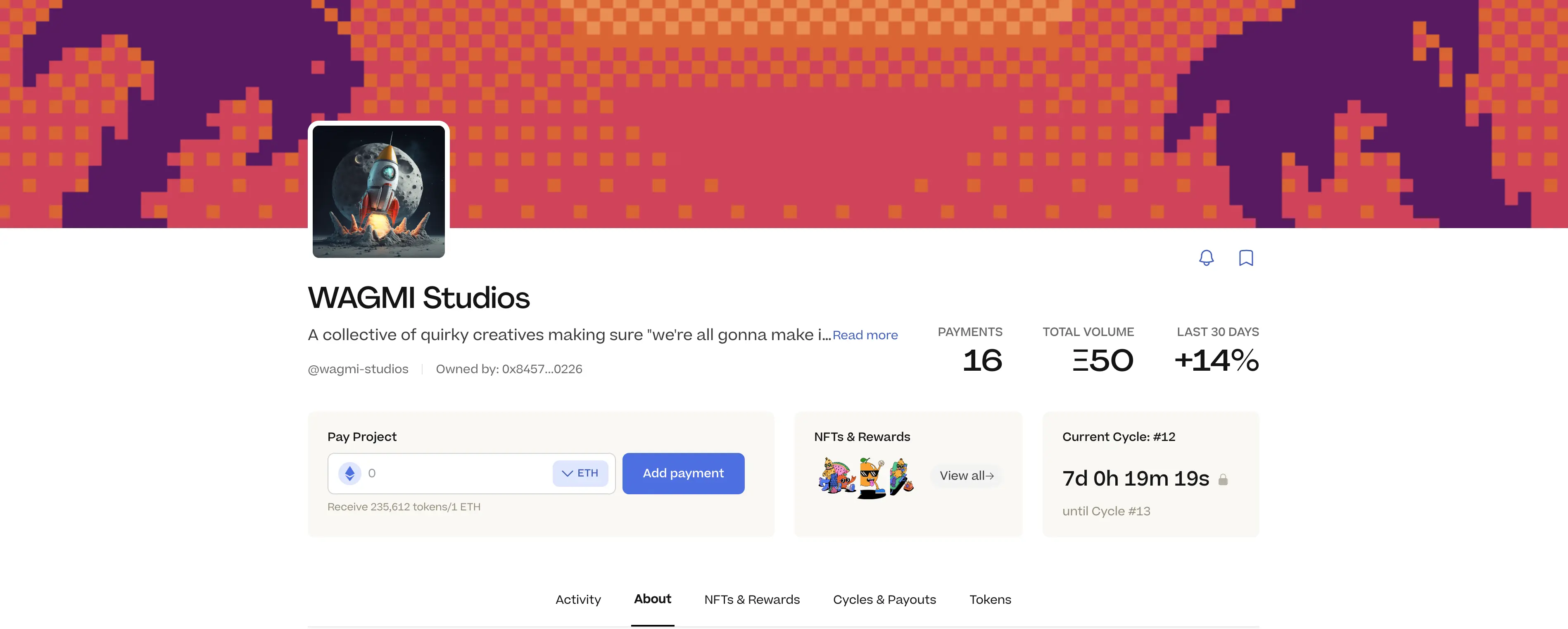Expand the description with Read more
Viewport: 1568px width, 629px height.
pos(865,335)
